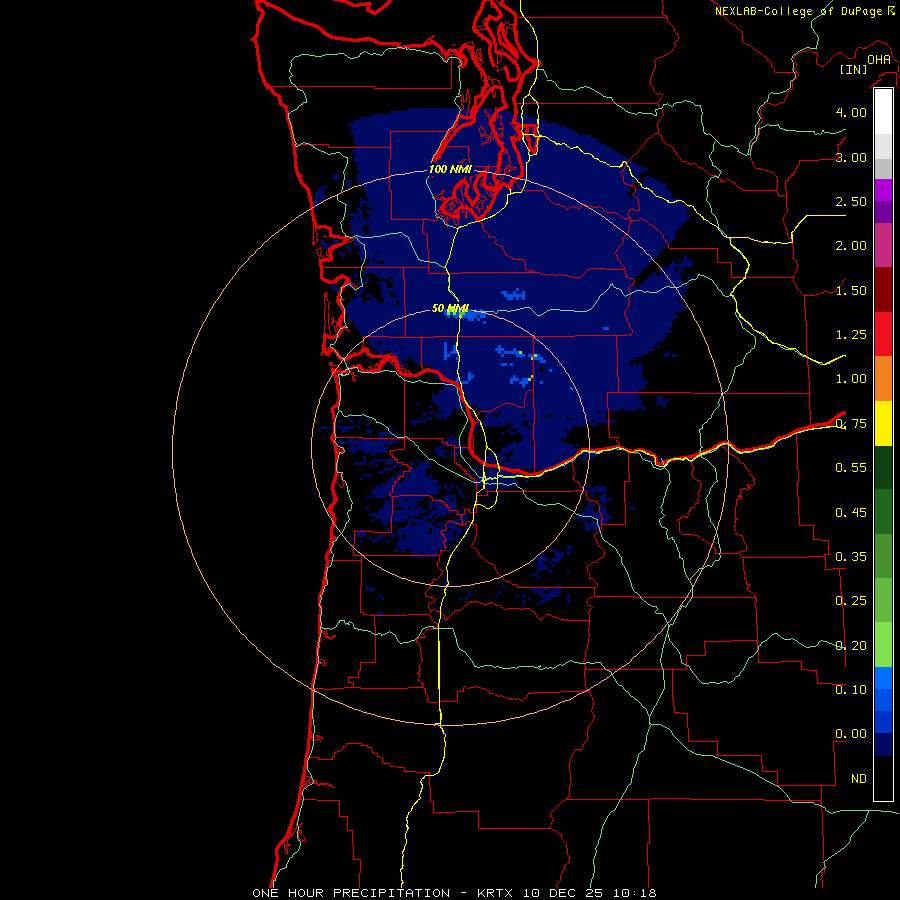Click the 1.00 legend value
Screen dimensions: 900x900
[x=851, y=379]
